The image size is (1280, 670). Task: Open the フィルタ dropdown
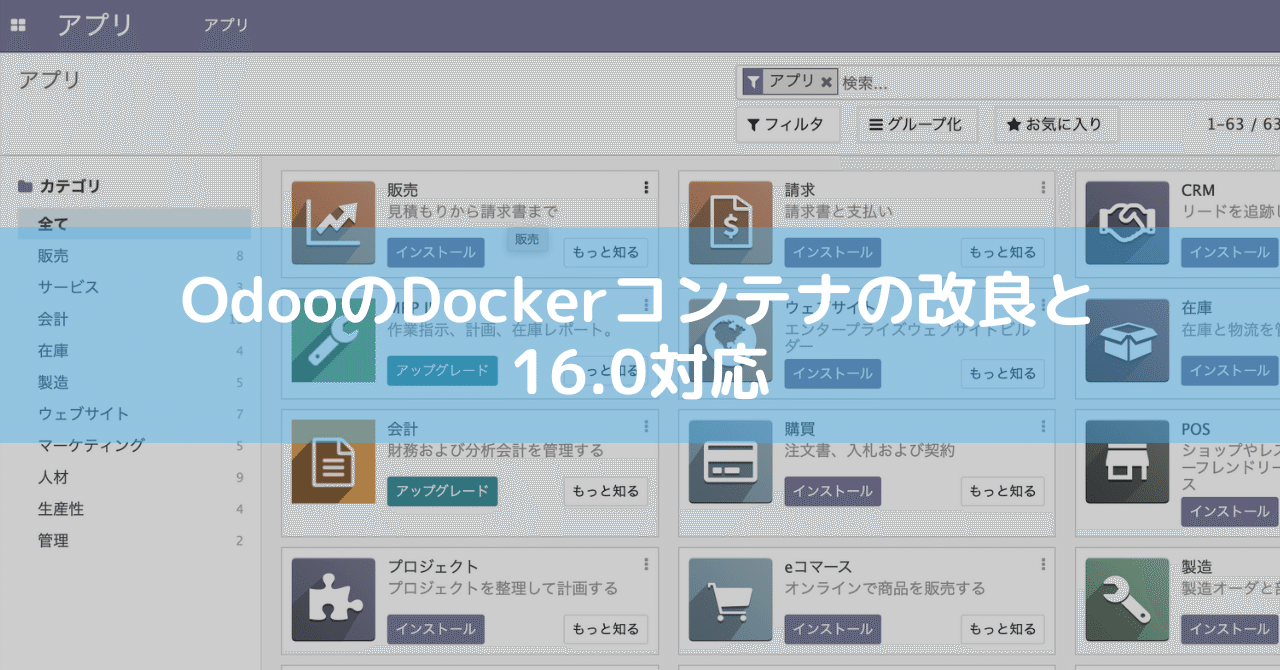(x=788, y=124)
